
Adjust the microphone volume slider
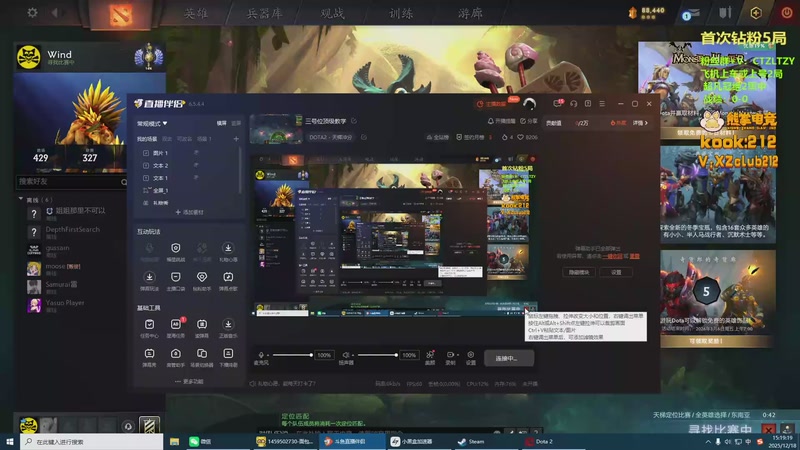tap(292, 355)
